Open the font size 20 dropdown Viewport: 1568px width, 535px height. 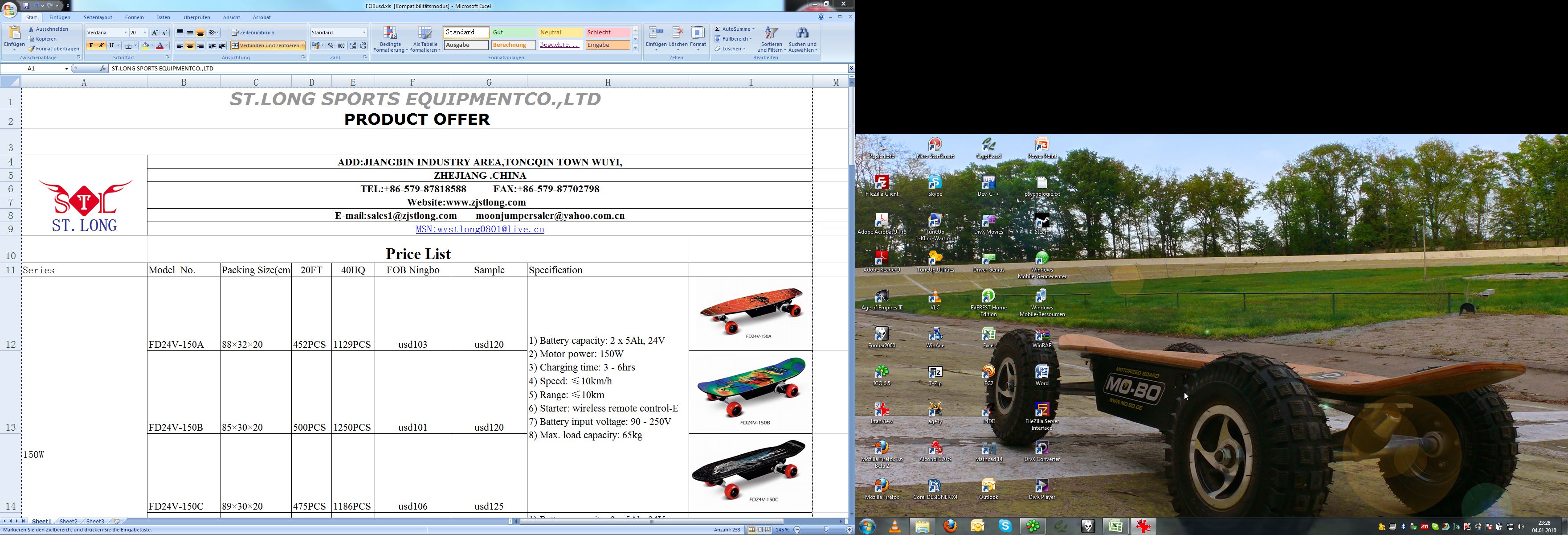point(145,33)
